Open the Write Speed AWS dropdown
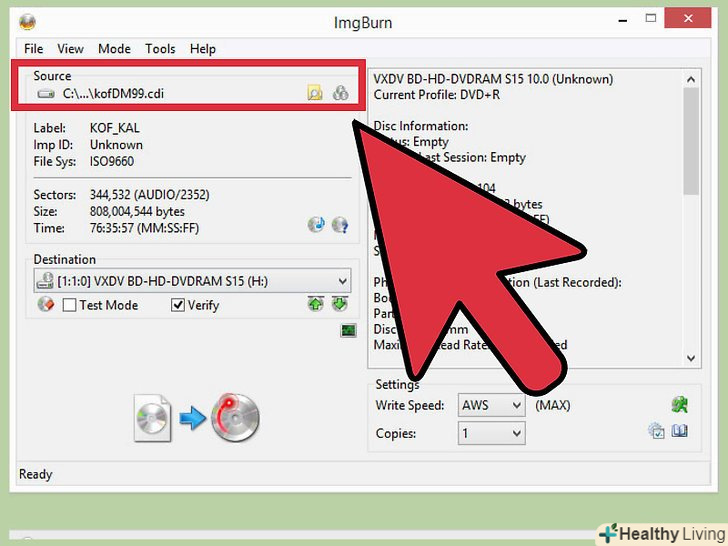 [x=491, y=405]
